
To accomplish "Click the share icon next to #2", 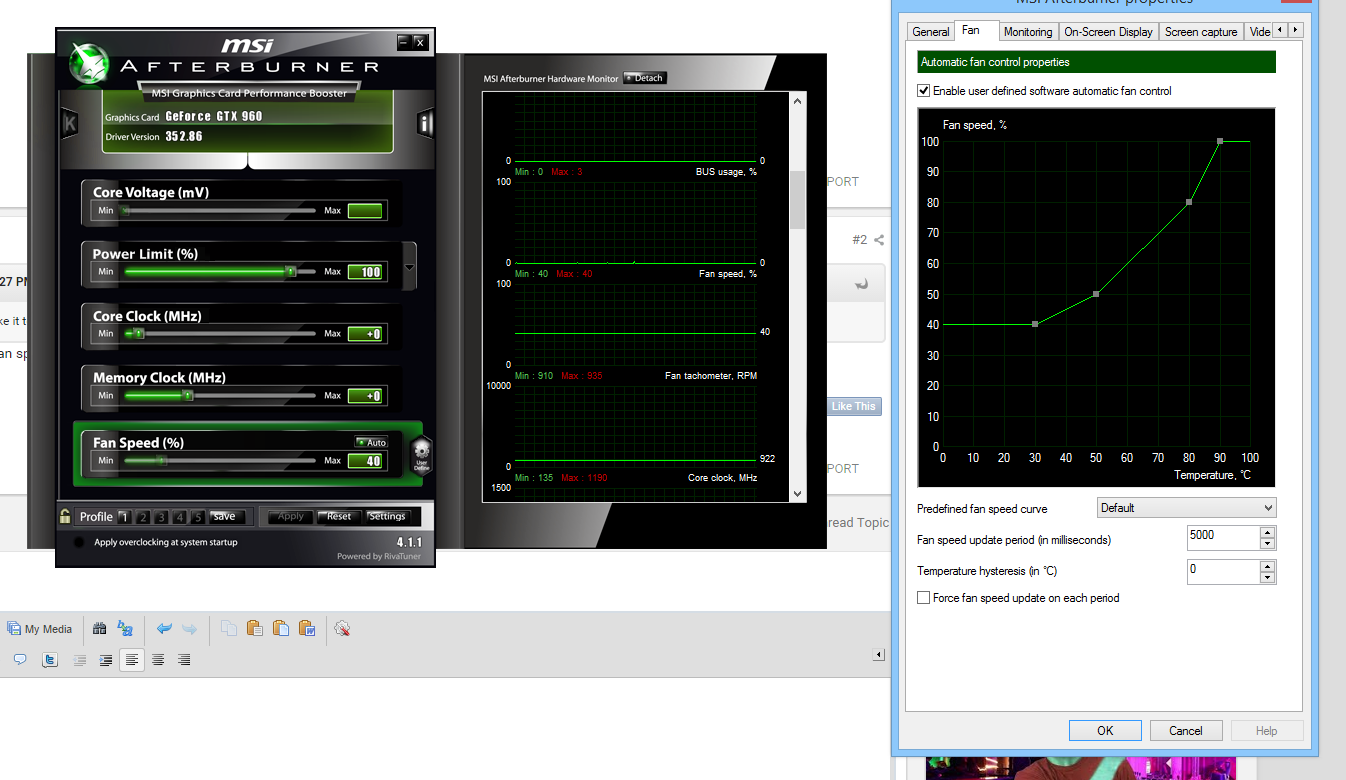I will (x=879, y=240).
